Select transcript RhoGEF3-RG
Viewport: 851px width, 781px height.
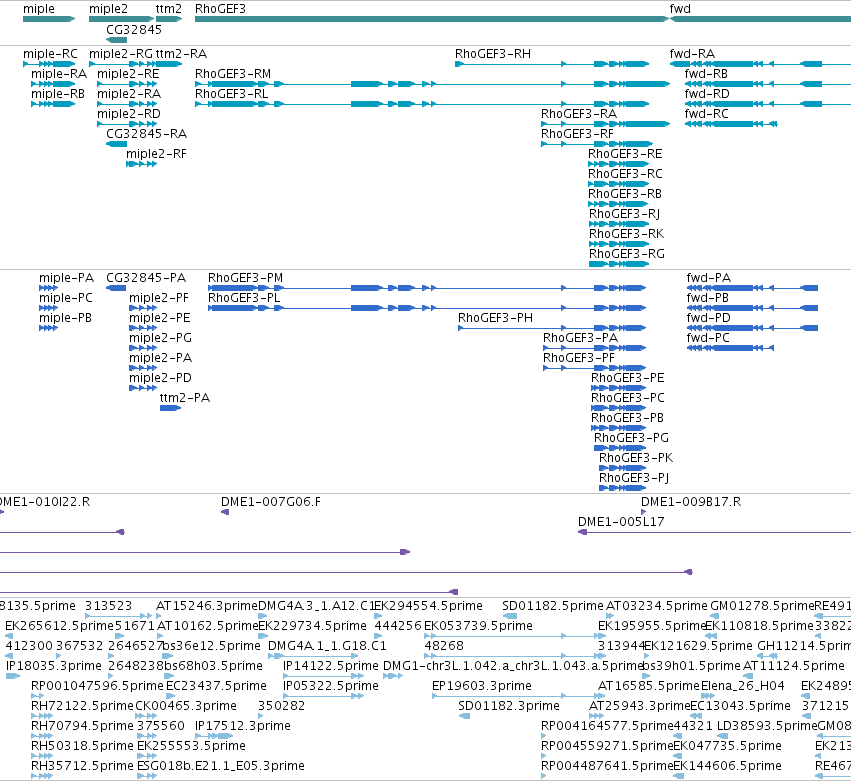pyautogui.click(x=619, y=264)
